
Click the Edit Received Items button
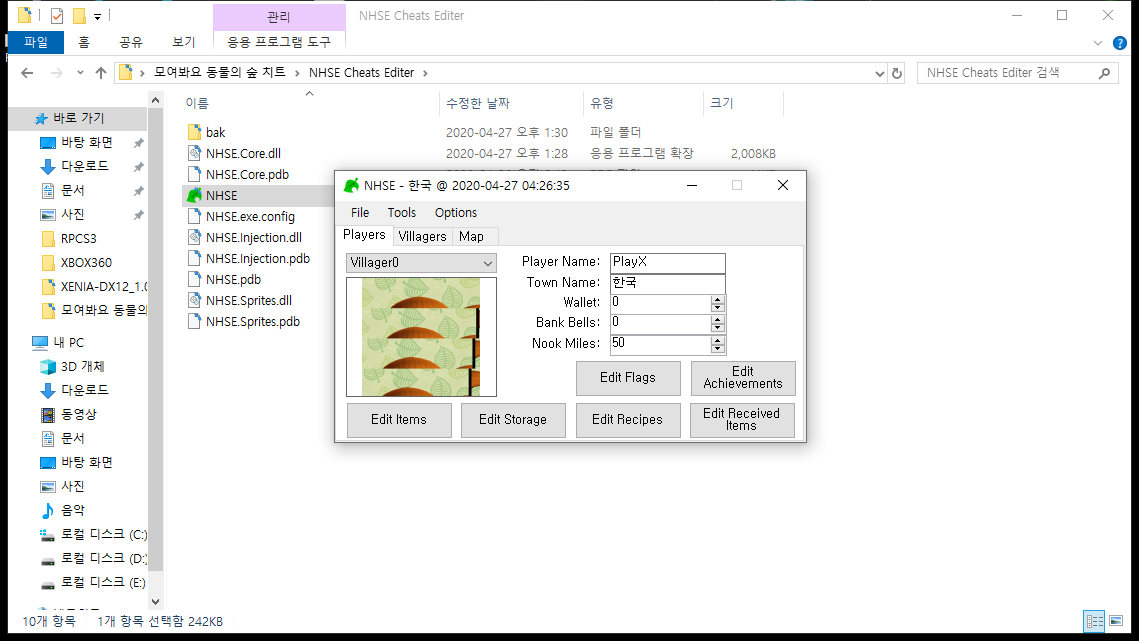(742, 420)
